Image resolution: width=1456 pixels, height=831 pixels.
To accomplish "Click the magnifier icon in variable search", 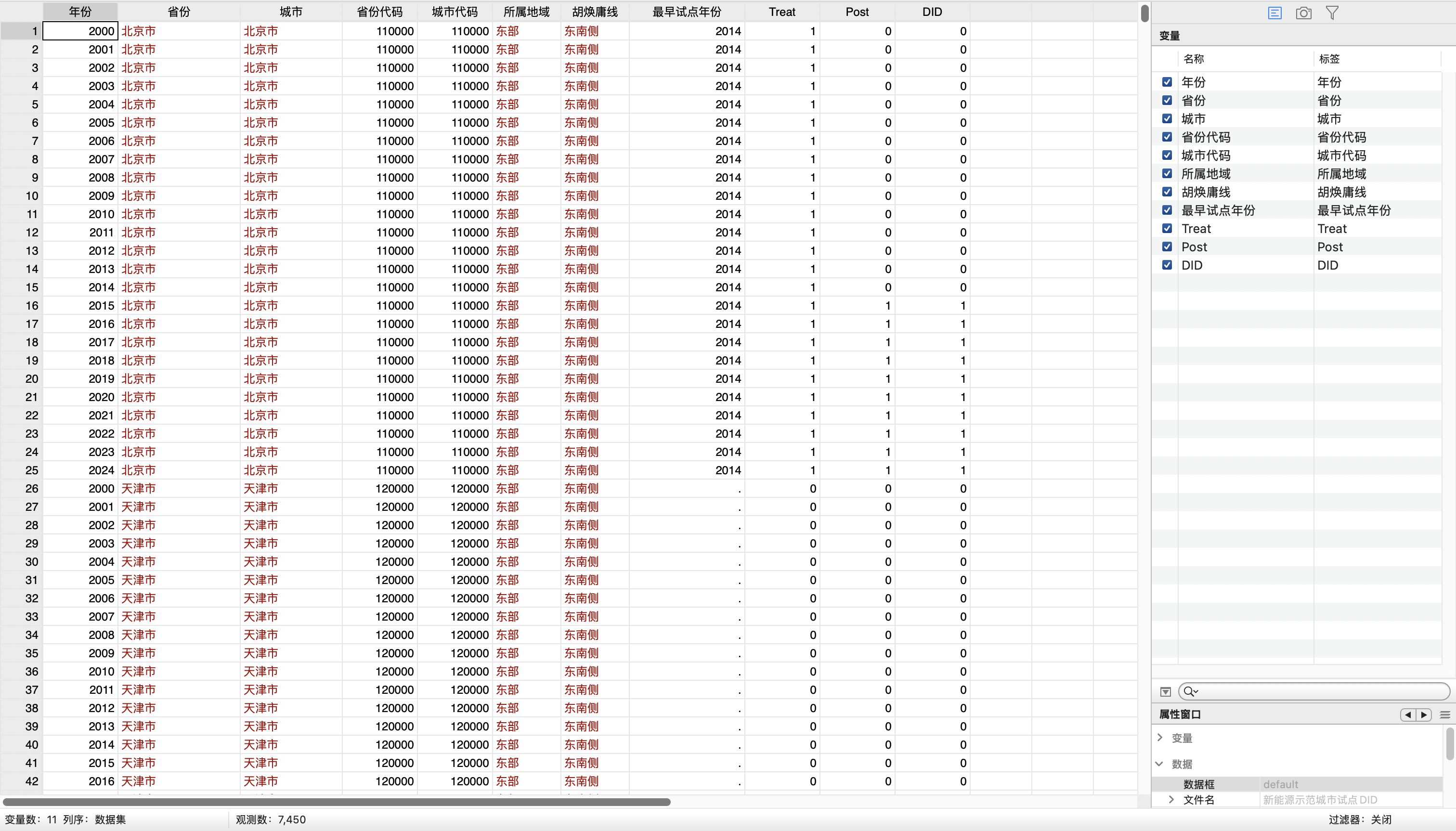I will click(x=1189, y=692).
